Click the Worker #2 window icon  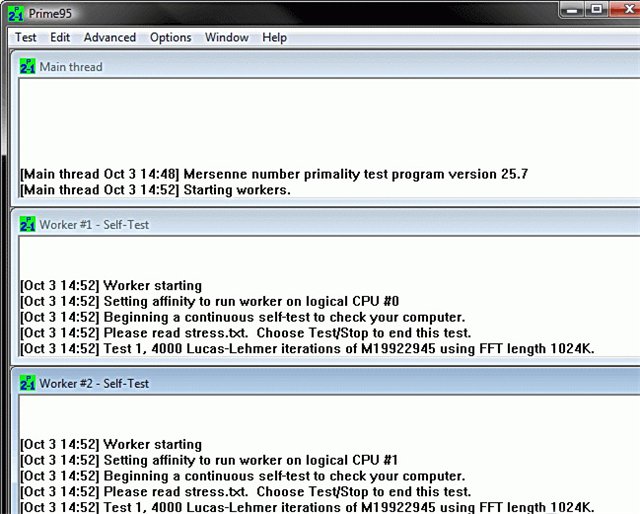[x=27, y=383]
